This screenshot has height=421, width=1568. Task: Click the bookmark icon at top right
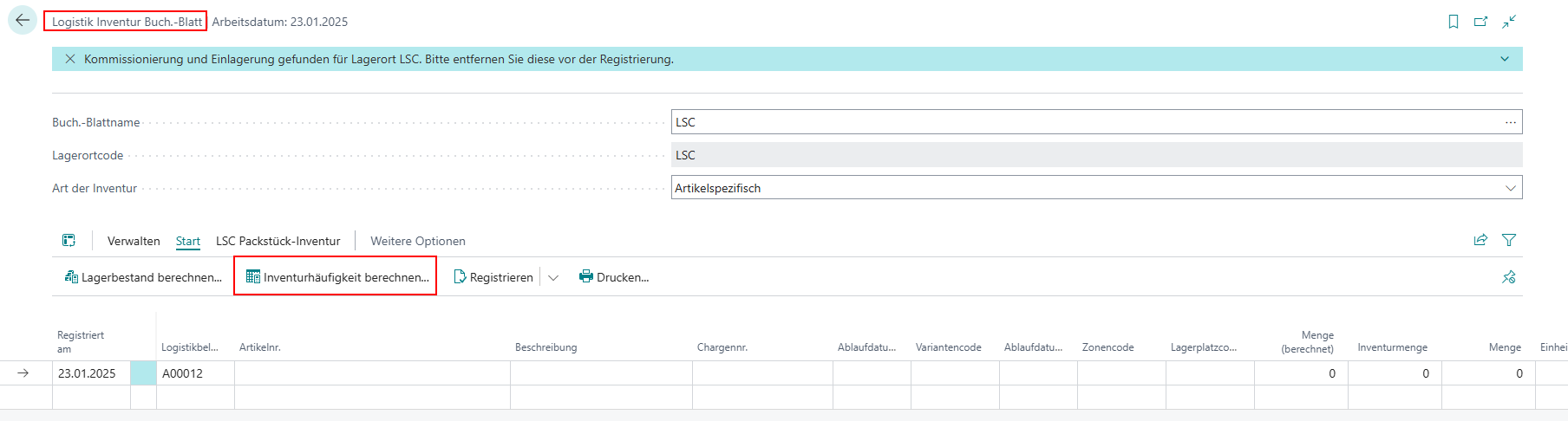pos(1454,22)
